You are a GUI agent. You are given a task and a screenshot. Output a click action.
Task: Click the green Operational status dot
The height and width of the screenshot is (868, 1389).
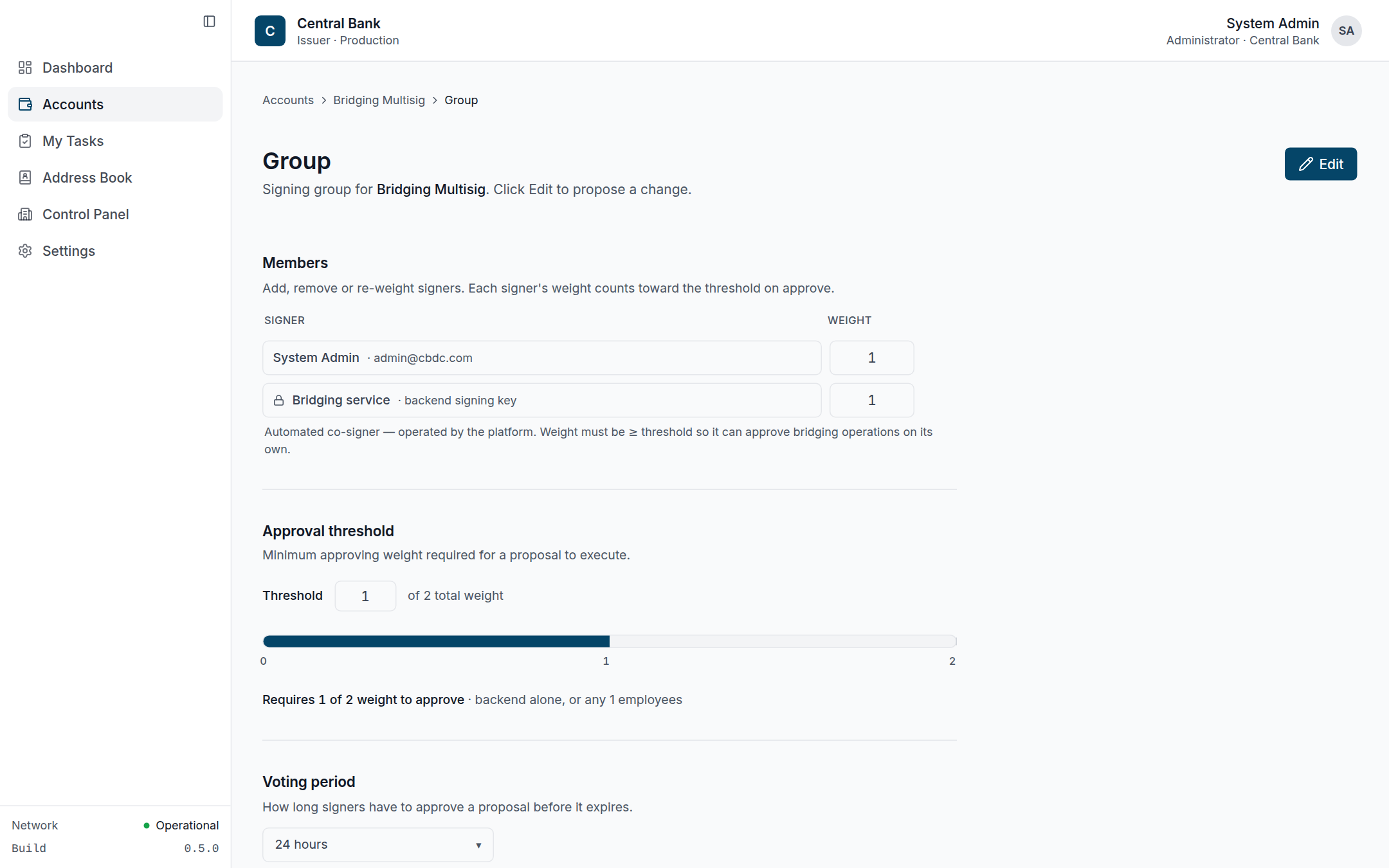tap(147, 825)
